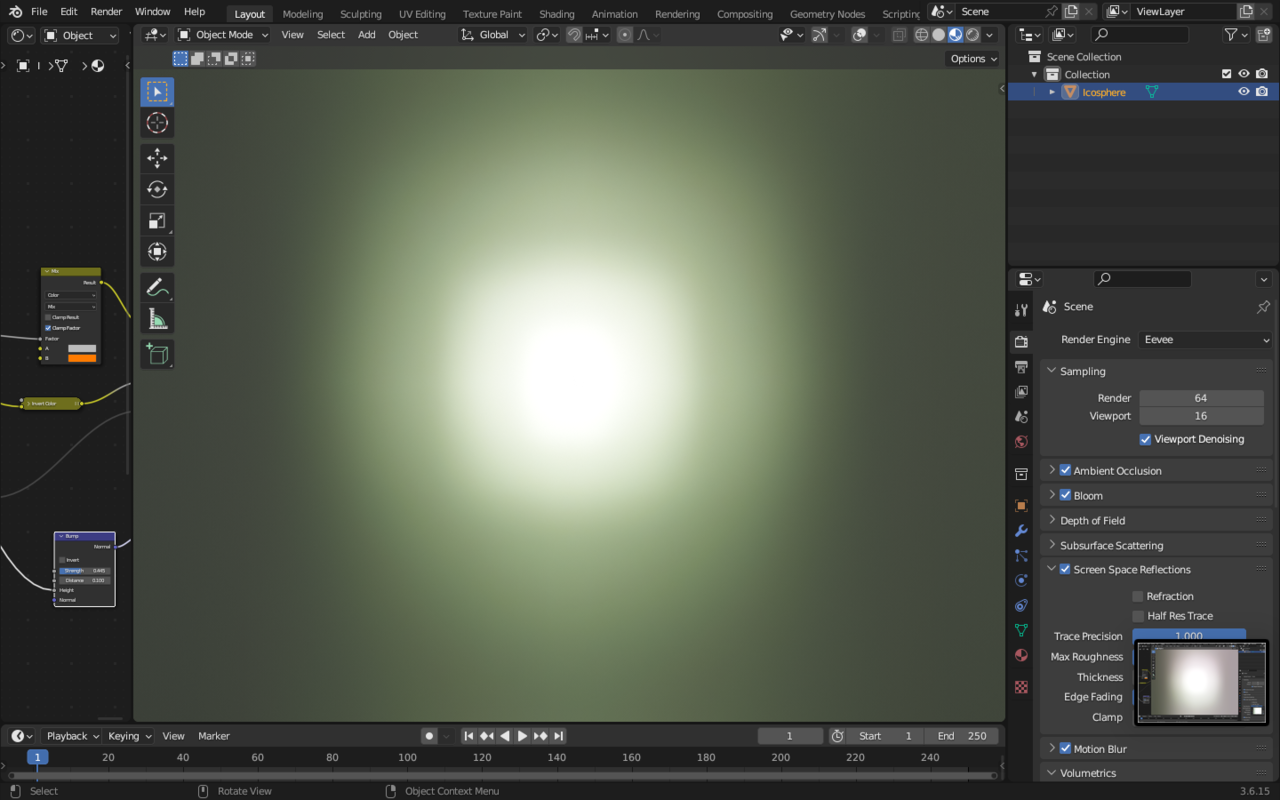
Task: Toggle proportional editing in viewport header
Action: coord(625,35)
